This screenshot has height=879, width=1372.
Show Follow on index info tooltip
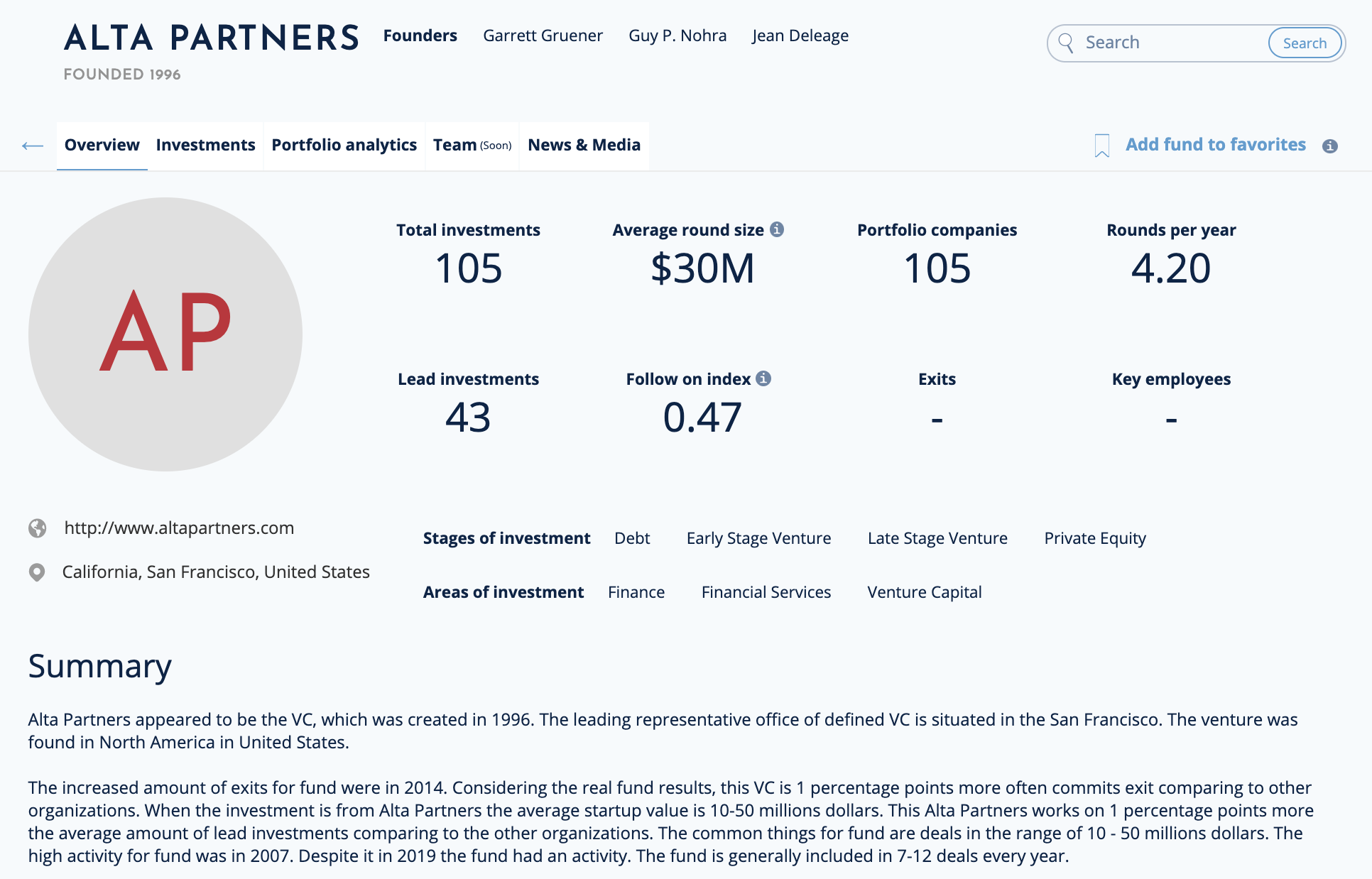pyautogui.click(x=763, y=378)
